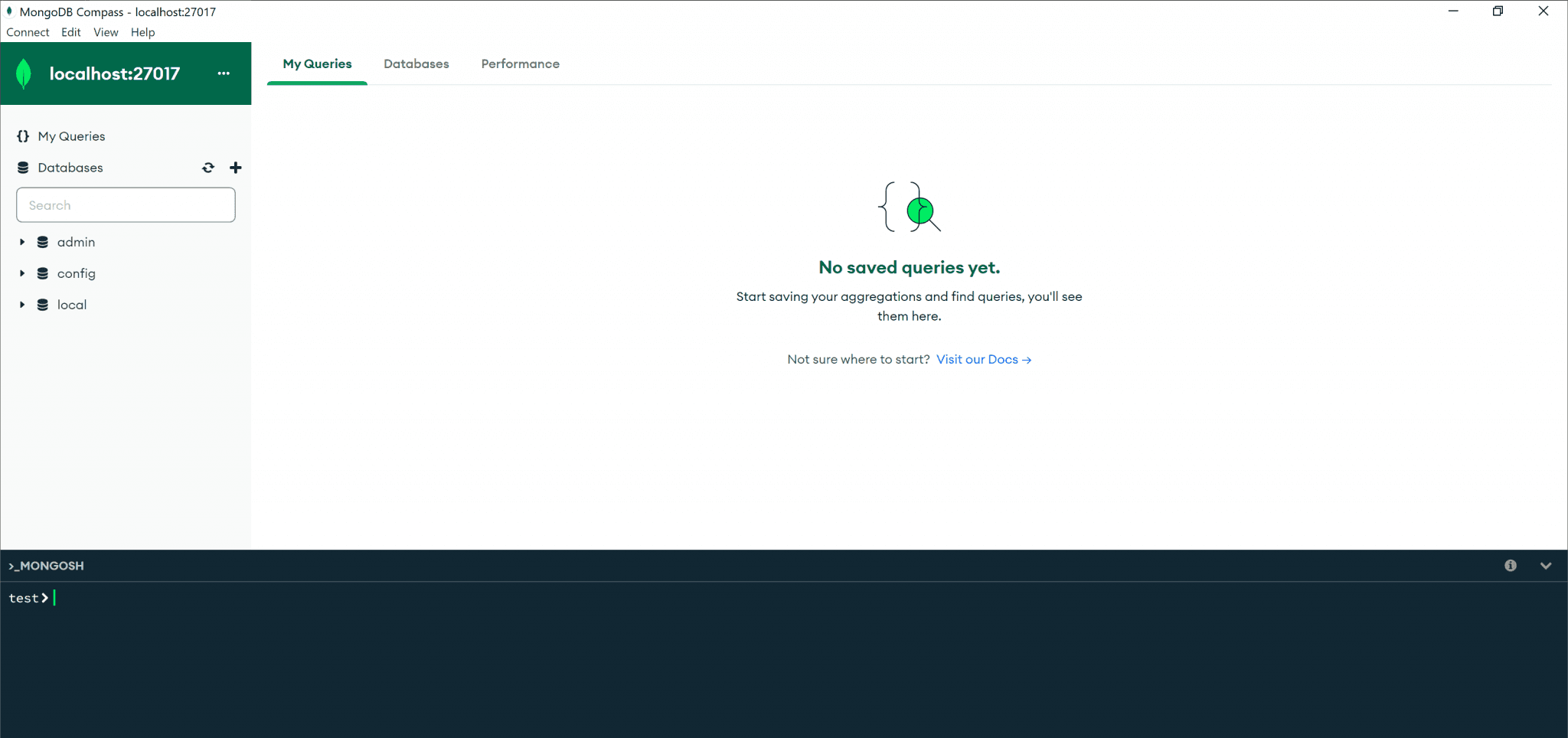Screen dimensions: 1568x738
Task: Refresh the databases list
Action: click(x=207, y=167)
